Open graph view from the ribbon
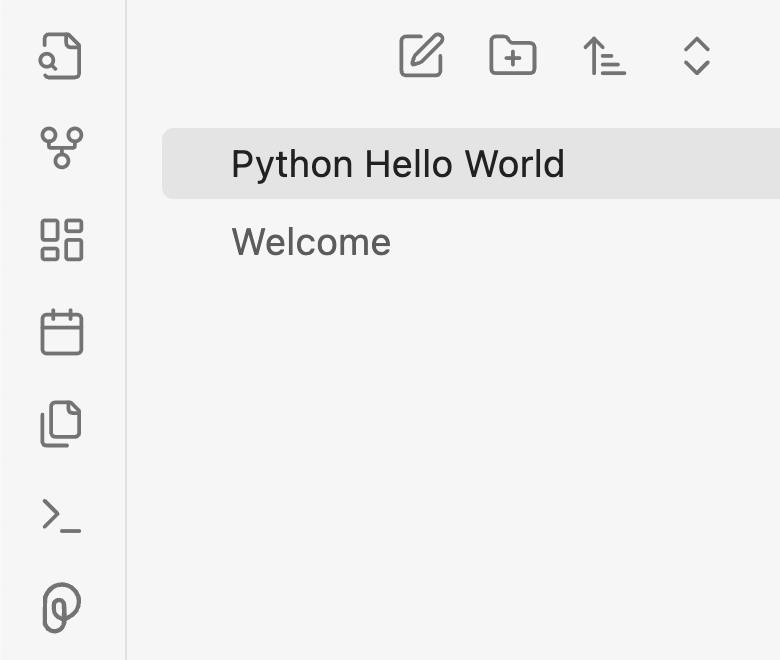This screenshot has height=660, width=780. point(61,147)
